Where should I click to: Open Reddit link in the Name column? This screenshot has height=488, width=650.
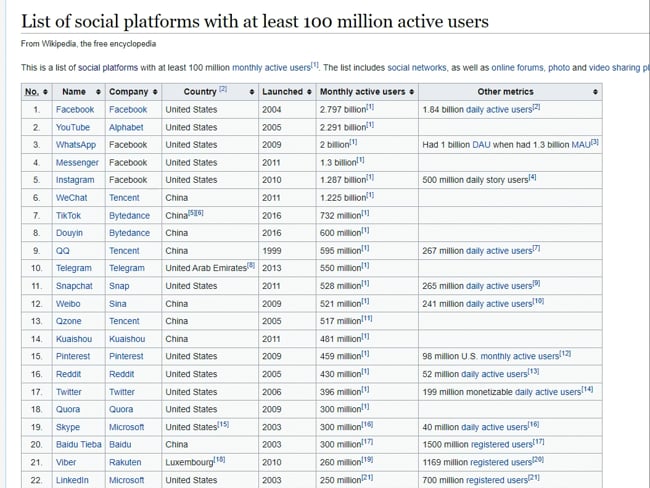[68, 374]
